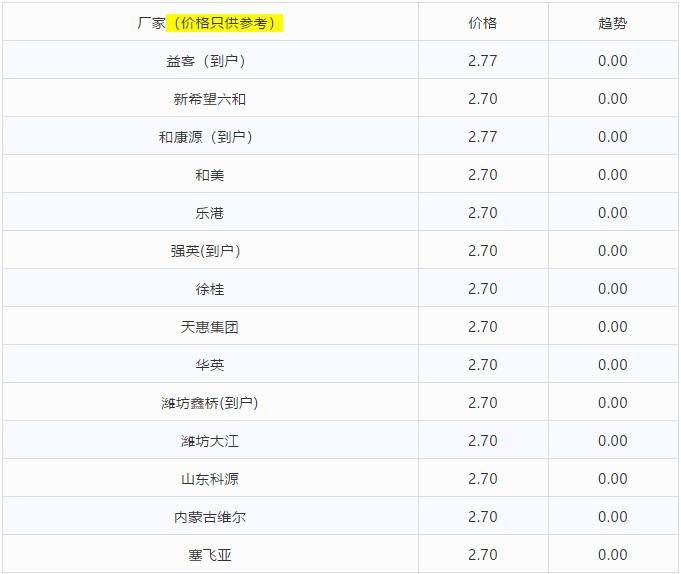Click the 山东科源 manufacturer cell

pos(210,479)
